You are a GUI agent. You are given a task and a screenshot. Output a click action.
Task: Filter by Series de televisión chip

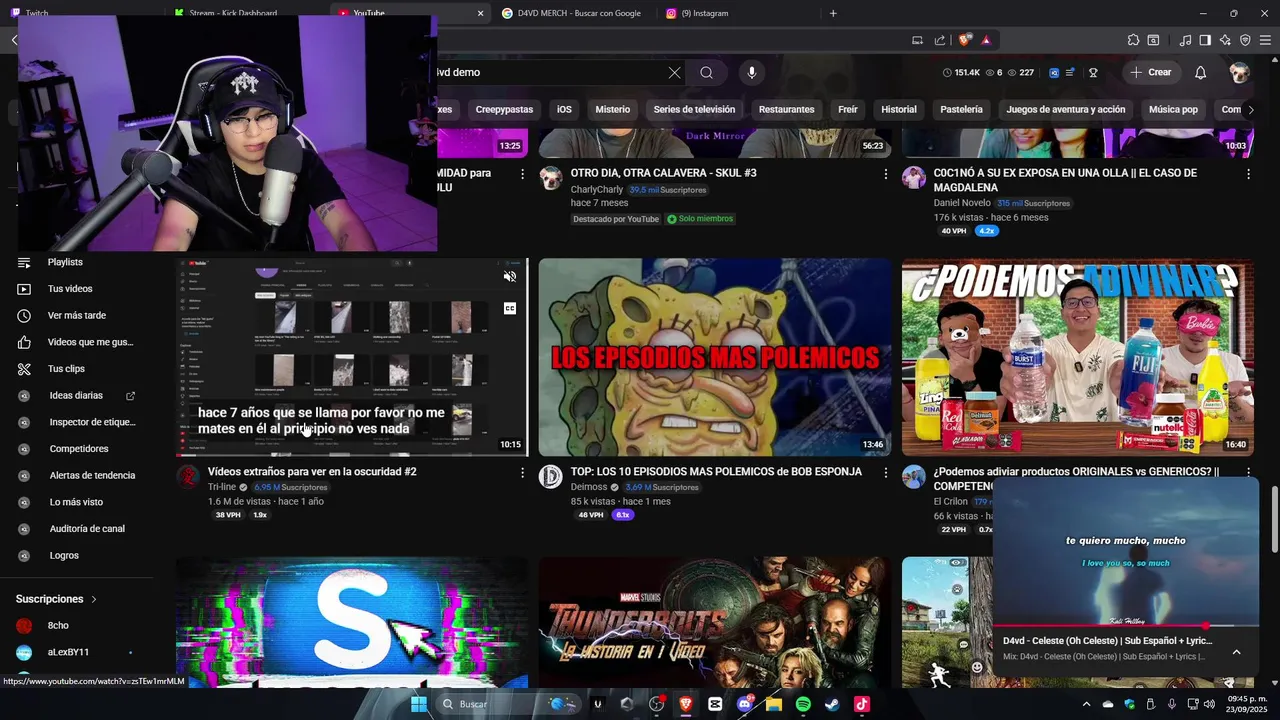coord(694,109)
